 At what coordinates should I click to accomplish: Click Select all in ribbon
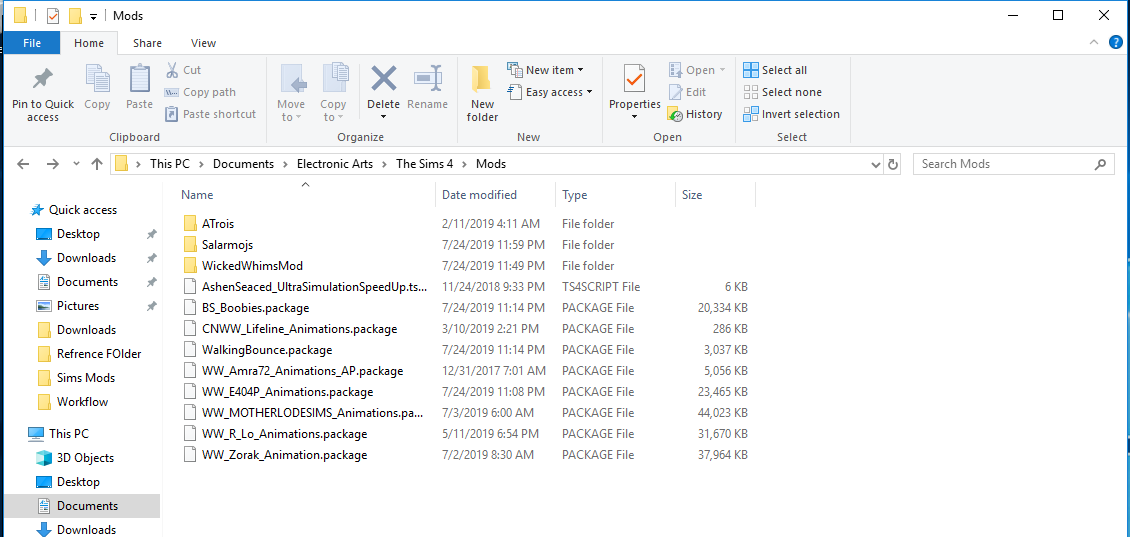[x=775, y=70]
